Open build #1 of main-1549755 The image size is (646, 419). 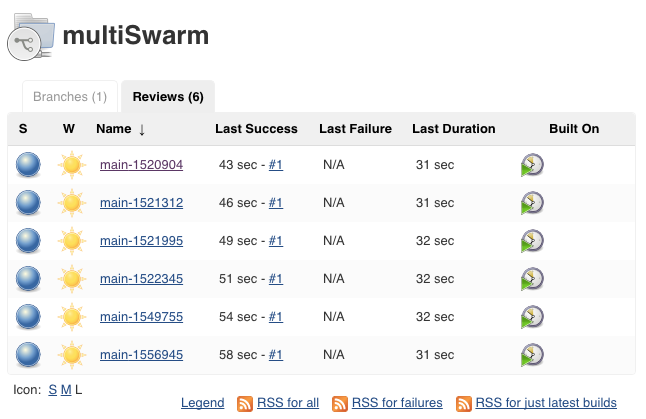(x=276, y=317)
